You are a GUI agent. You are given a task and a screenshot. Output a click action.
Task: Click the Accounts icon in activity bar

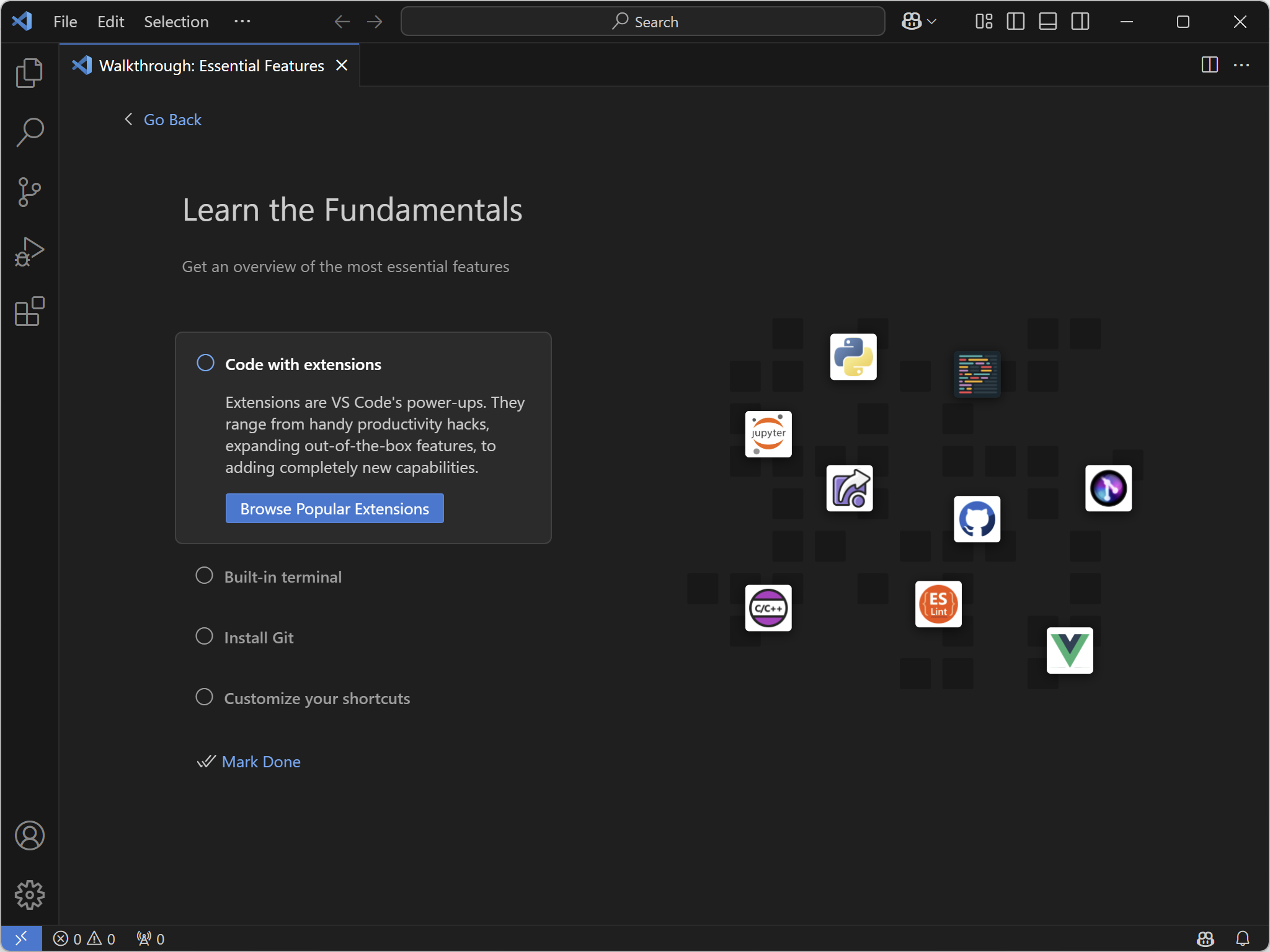click(29, 835)
